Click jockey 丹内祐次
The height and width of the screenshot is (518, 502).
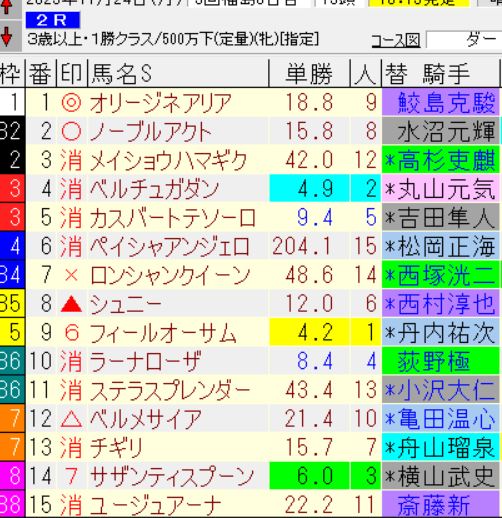click(x=446, y=333)
